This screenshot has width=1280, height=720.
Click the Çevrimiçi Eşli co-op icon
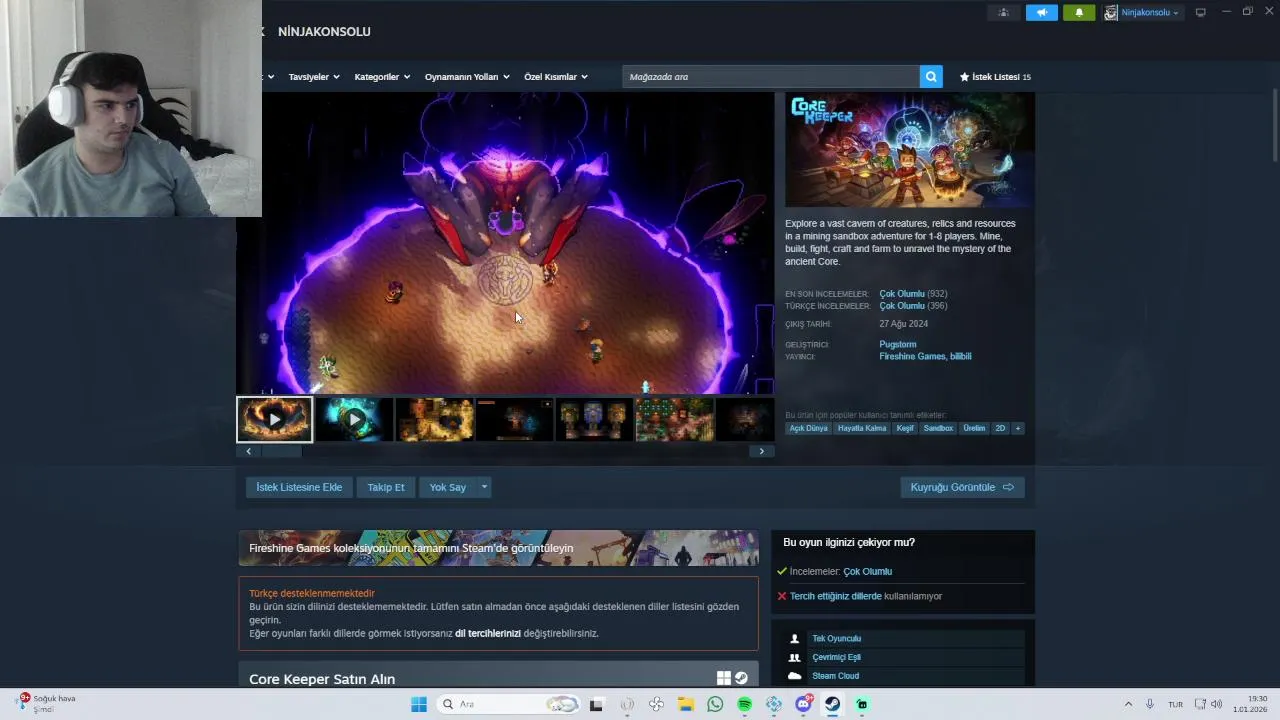point(795,657)
